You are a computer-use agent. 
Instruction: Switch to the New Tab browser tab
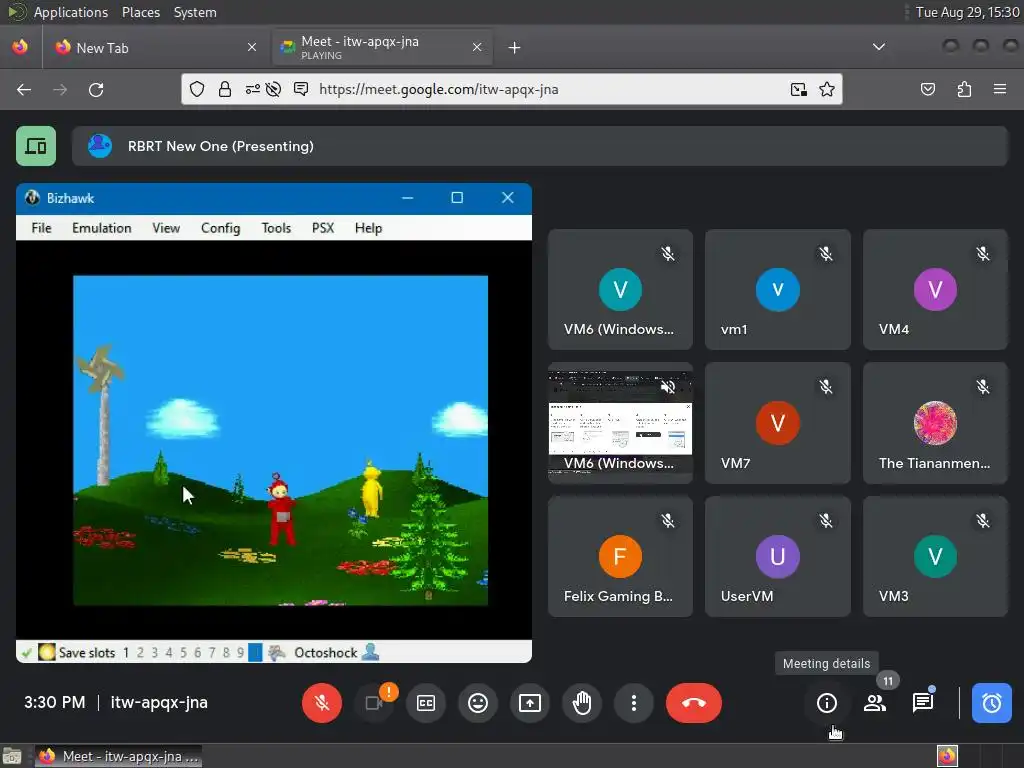tap(155, 48)
